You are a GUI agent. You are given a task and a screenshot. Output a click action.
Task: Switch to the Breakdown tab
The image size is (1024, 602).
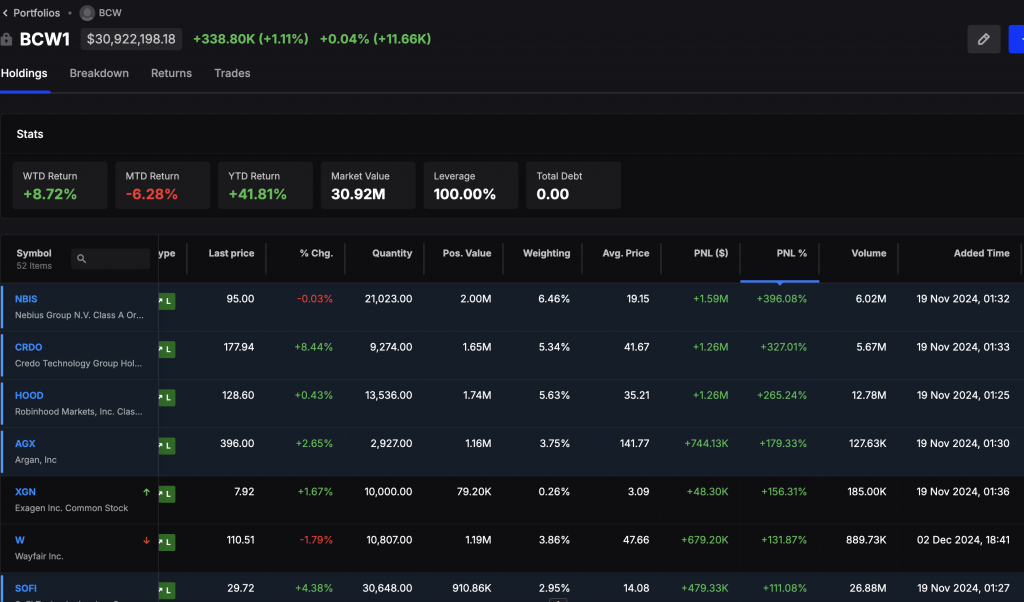click(99, 73)
